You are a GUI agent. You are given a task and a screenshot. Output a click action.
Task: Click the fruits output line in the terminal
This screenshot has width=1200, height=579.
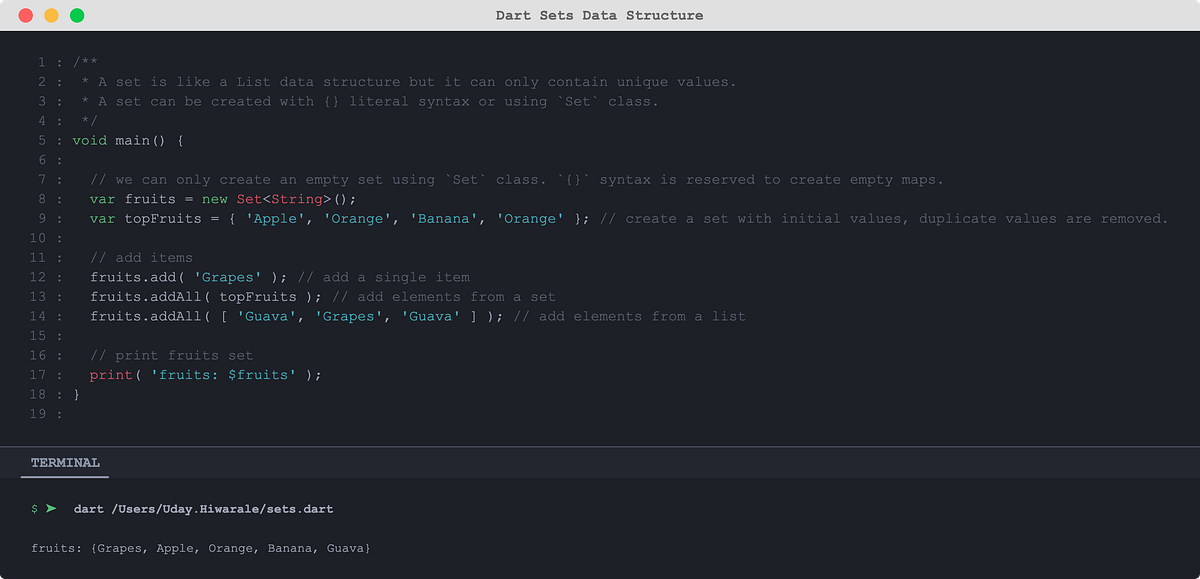click(x=200, y=548)
